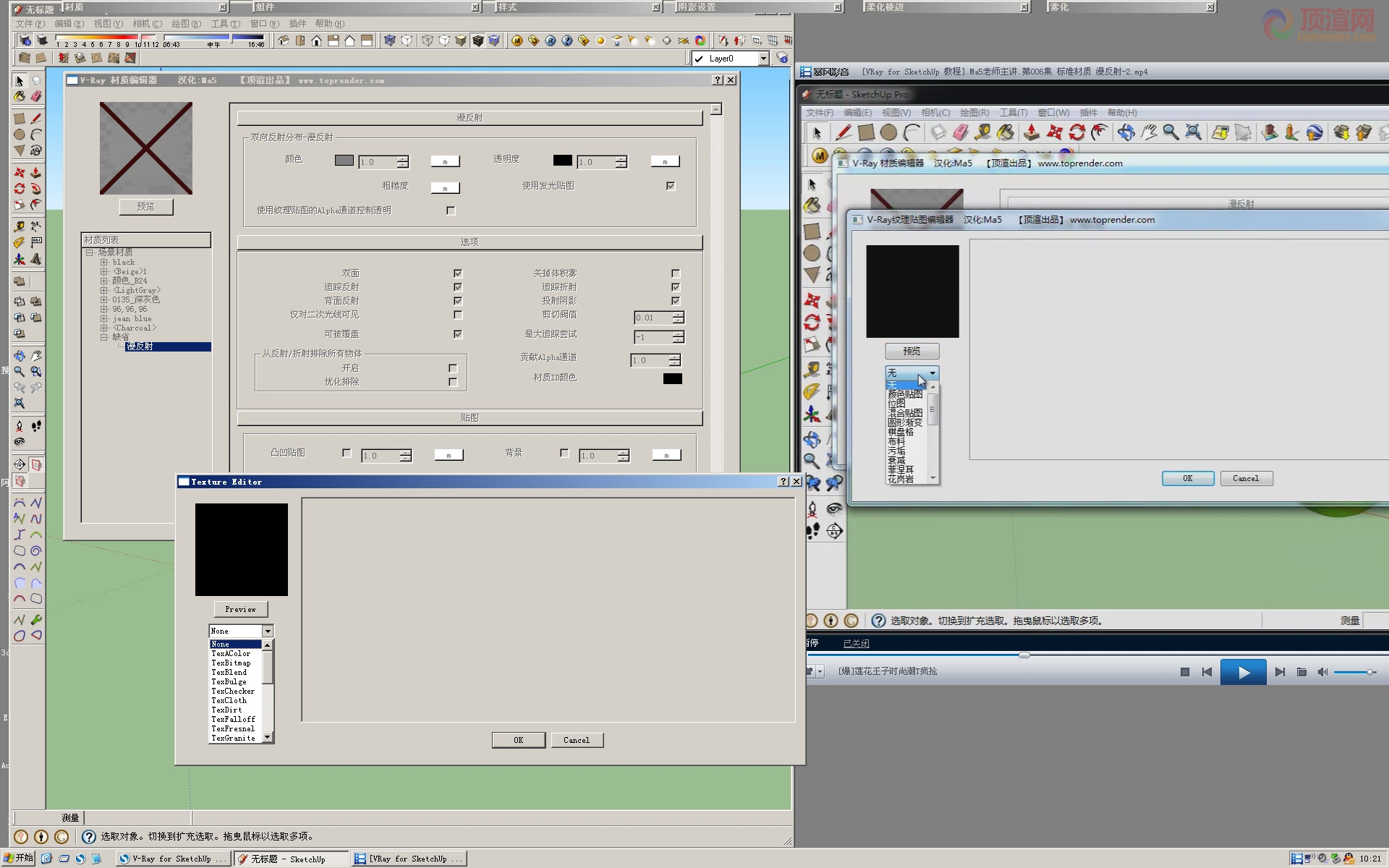Screen dimensions: 1389x868
Task: Select TexChecker in the texture list
Action: pyautogui.click(x=233, y=692)
